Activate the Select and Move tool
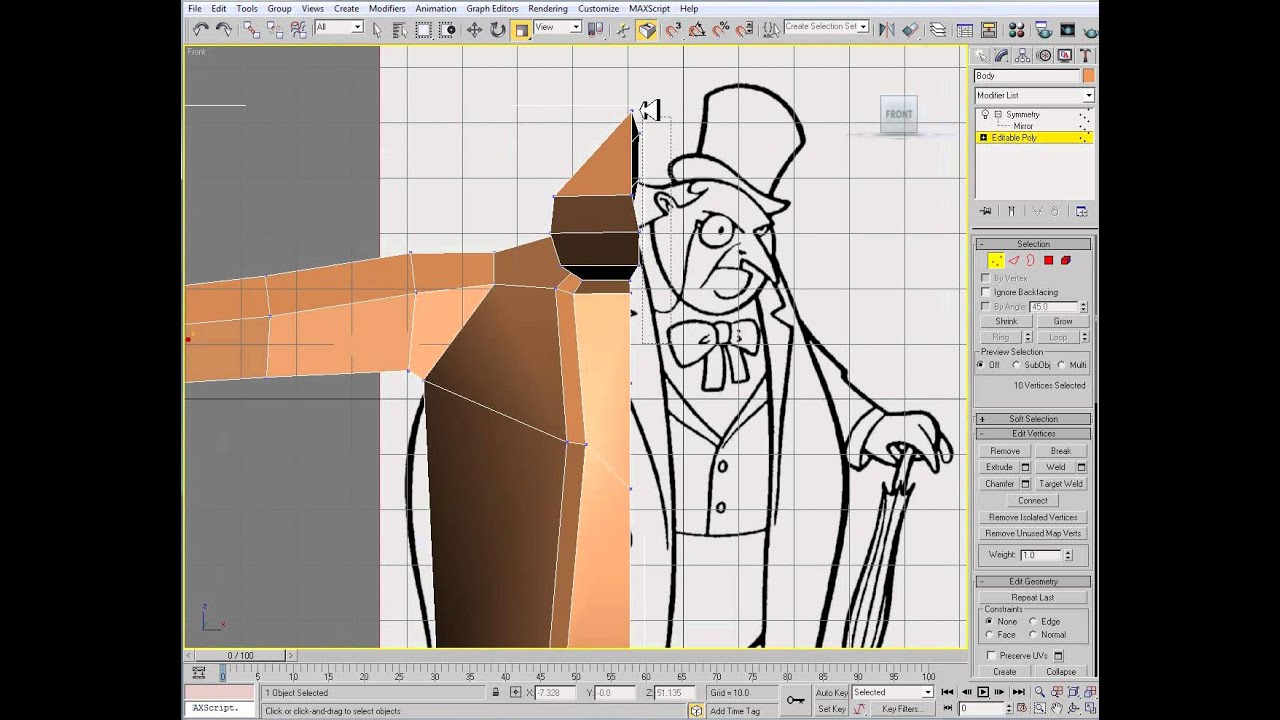 (474, 30)
